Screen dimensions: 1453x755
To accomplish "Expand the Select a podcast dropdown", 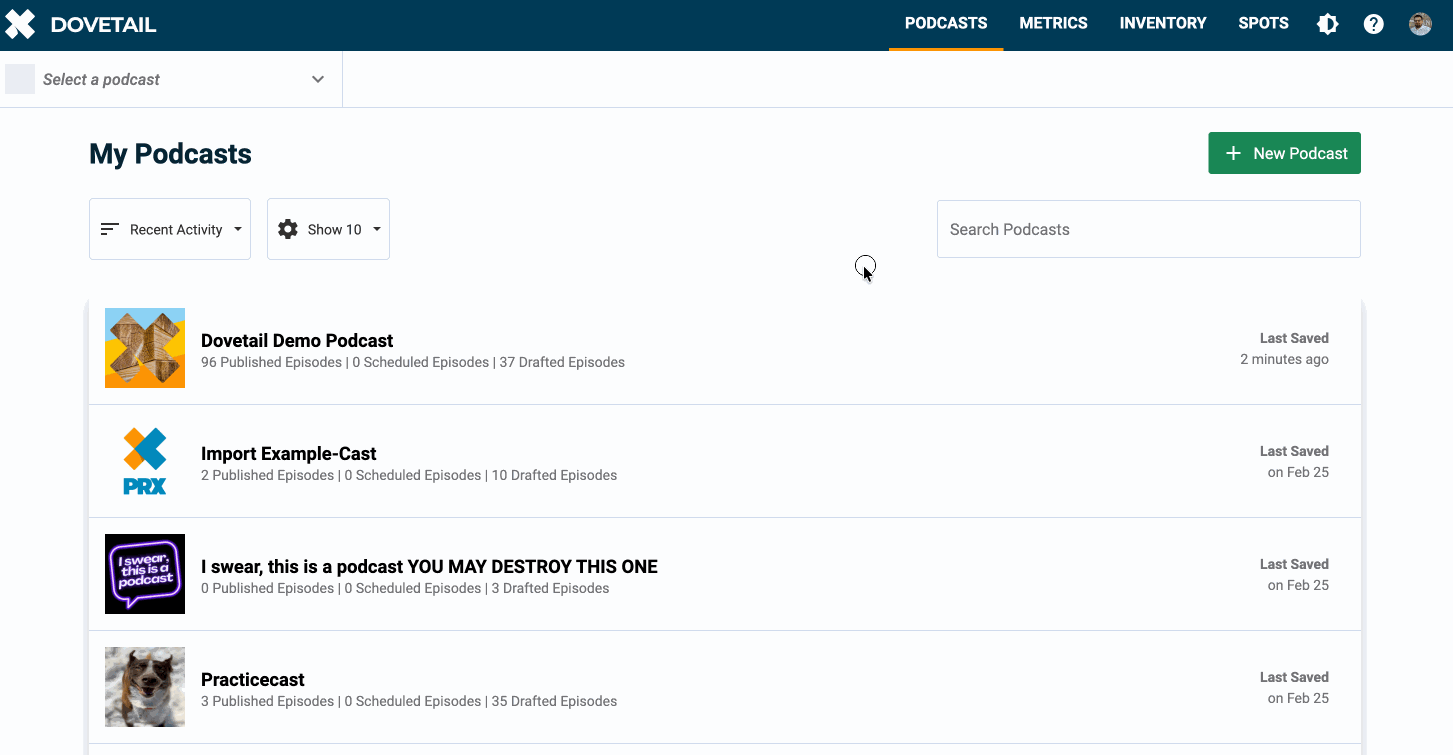I will pos(317,79).
